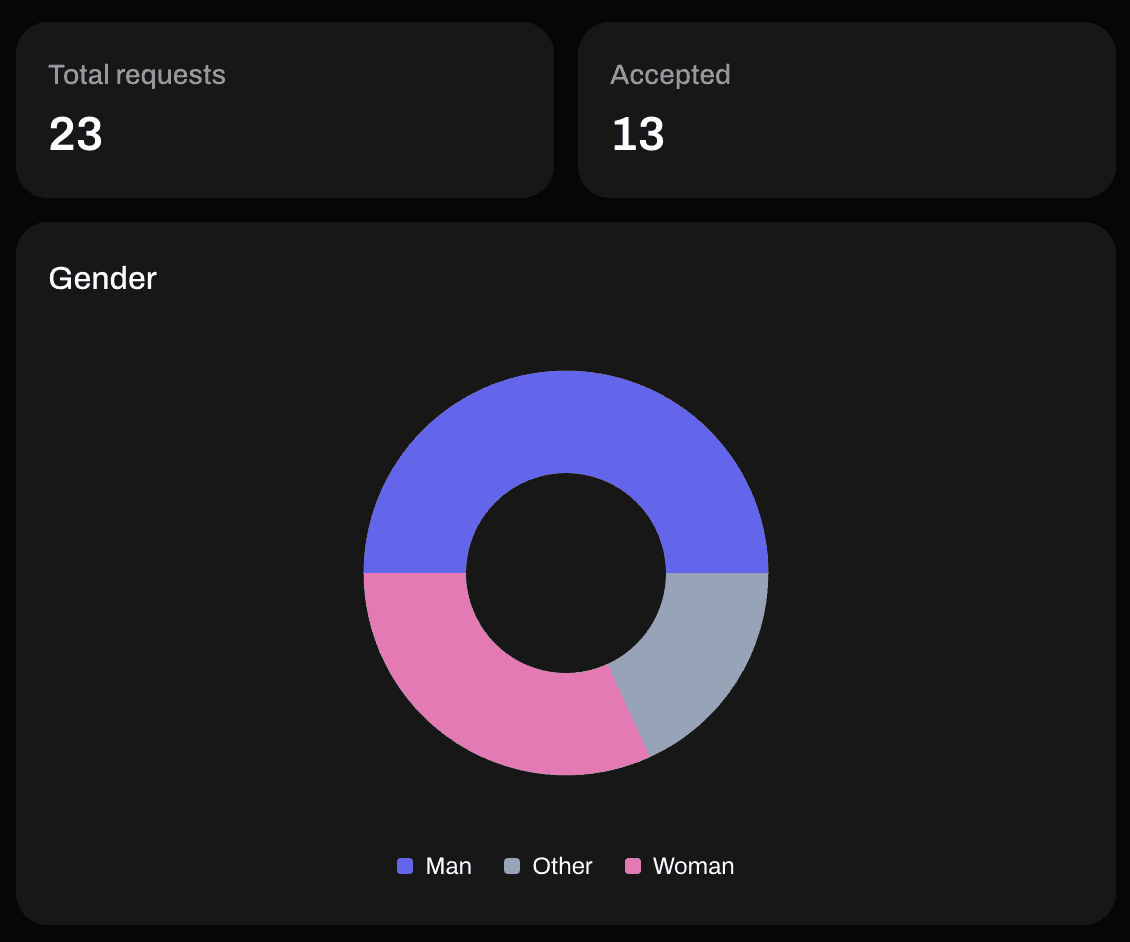Click the Man legend color swatch
1130x942 pixels.
point(405,866)
